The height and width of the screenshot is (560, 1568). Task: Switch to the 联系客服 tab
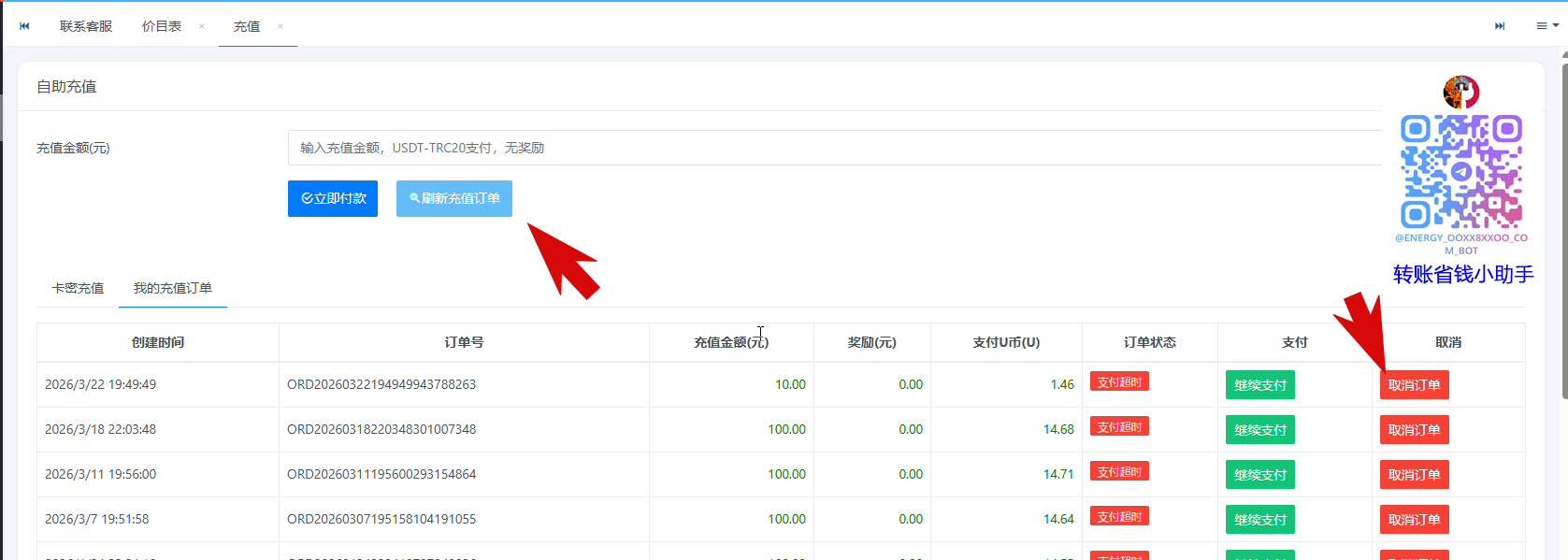coord(86,26)
